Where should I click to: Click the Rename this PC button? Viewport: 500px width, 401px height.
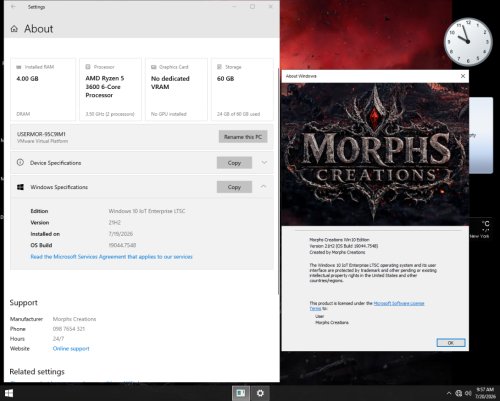click(243, 137)
